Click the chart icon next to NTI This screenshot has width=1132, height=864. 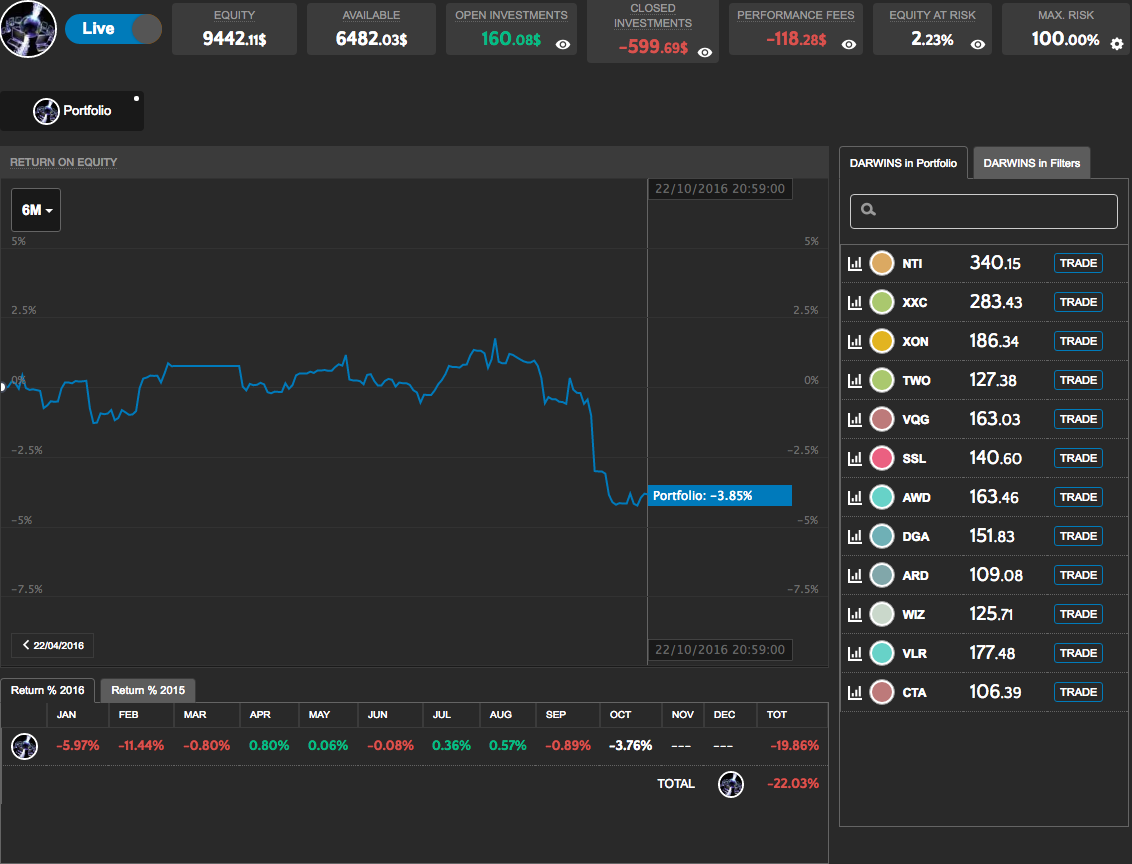point(854,264)
